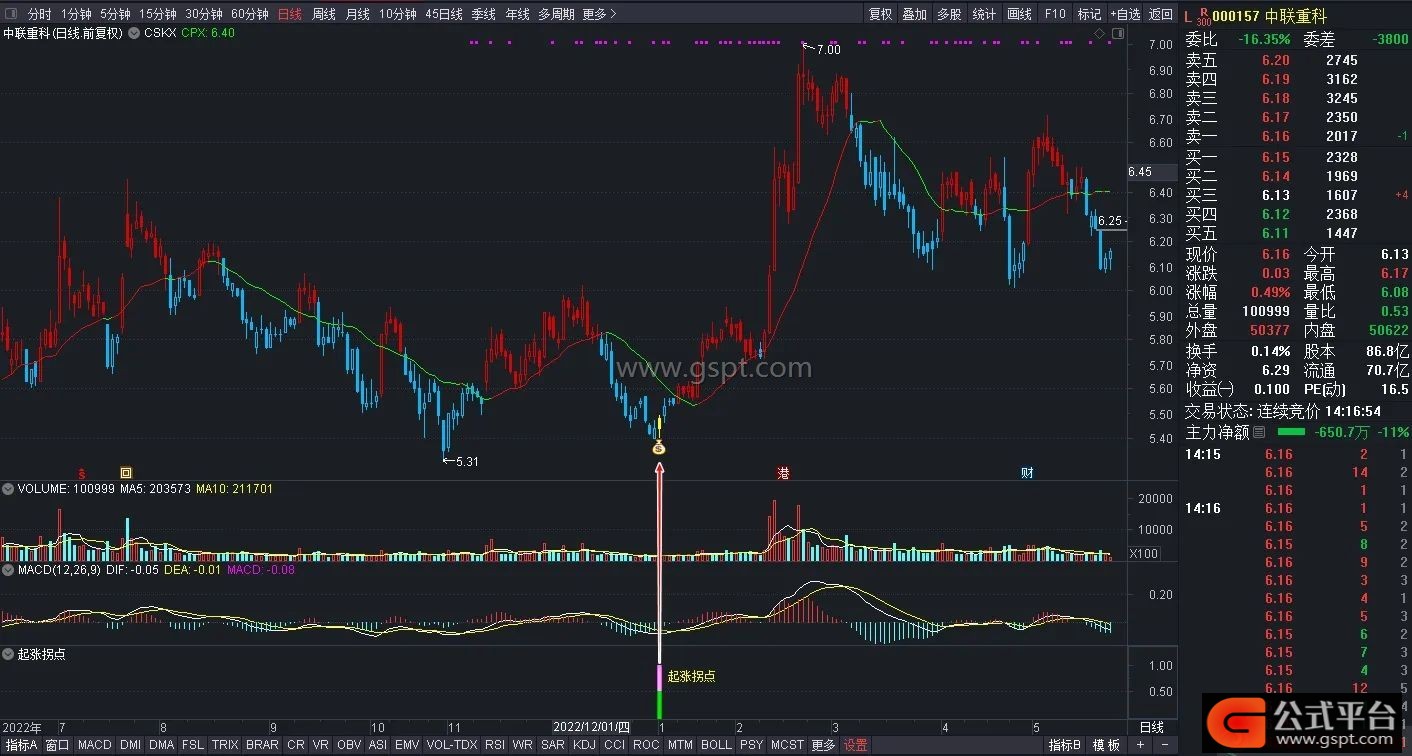
Task: Click the 日线 period label at axis corner
Action: [1152, 727]
